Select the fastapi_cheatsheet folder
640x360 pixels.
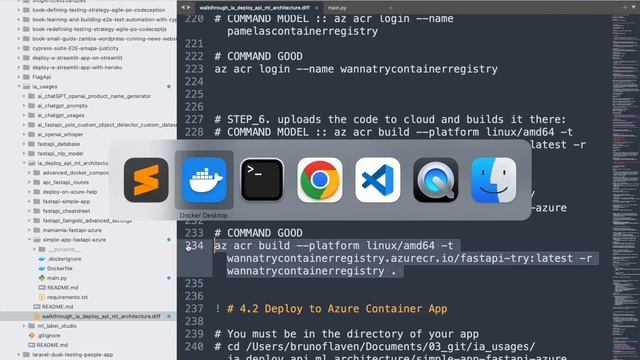pos(67,211)
